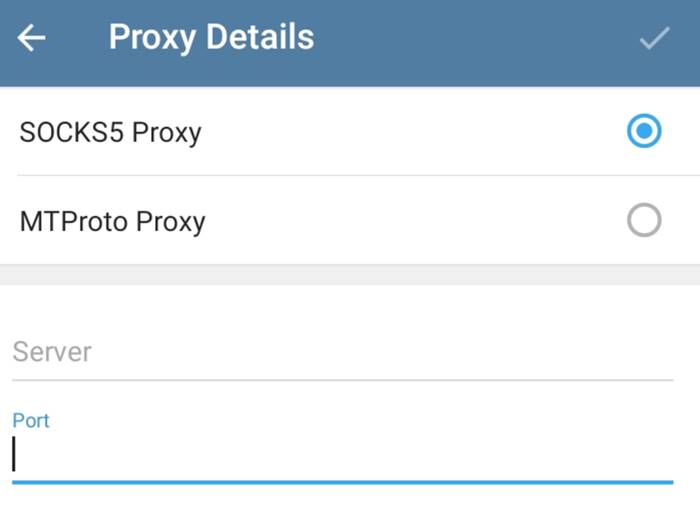Tap the blue Port field label
The width and height of the screenshot is (700, 507).
31,420
